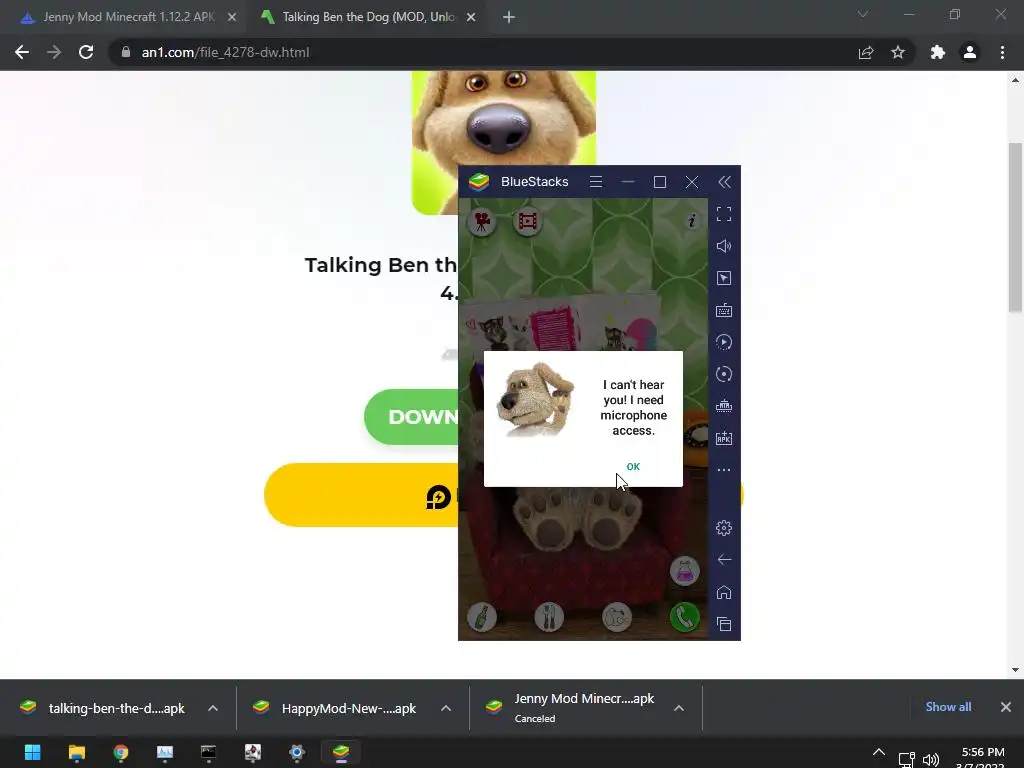Tap the video camera record icon in game
The height and width of the screenshot is (768, 1024).
482,222
